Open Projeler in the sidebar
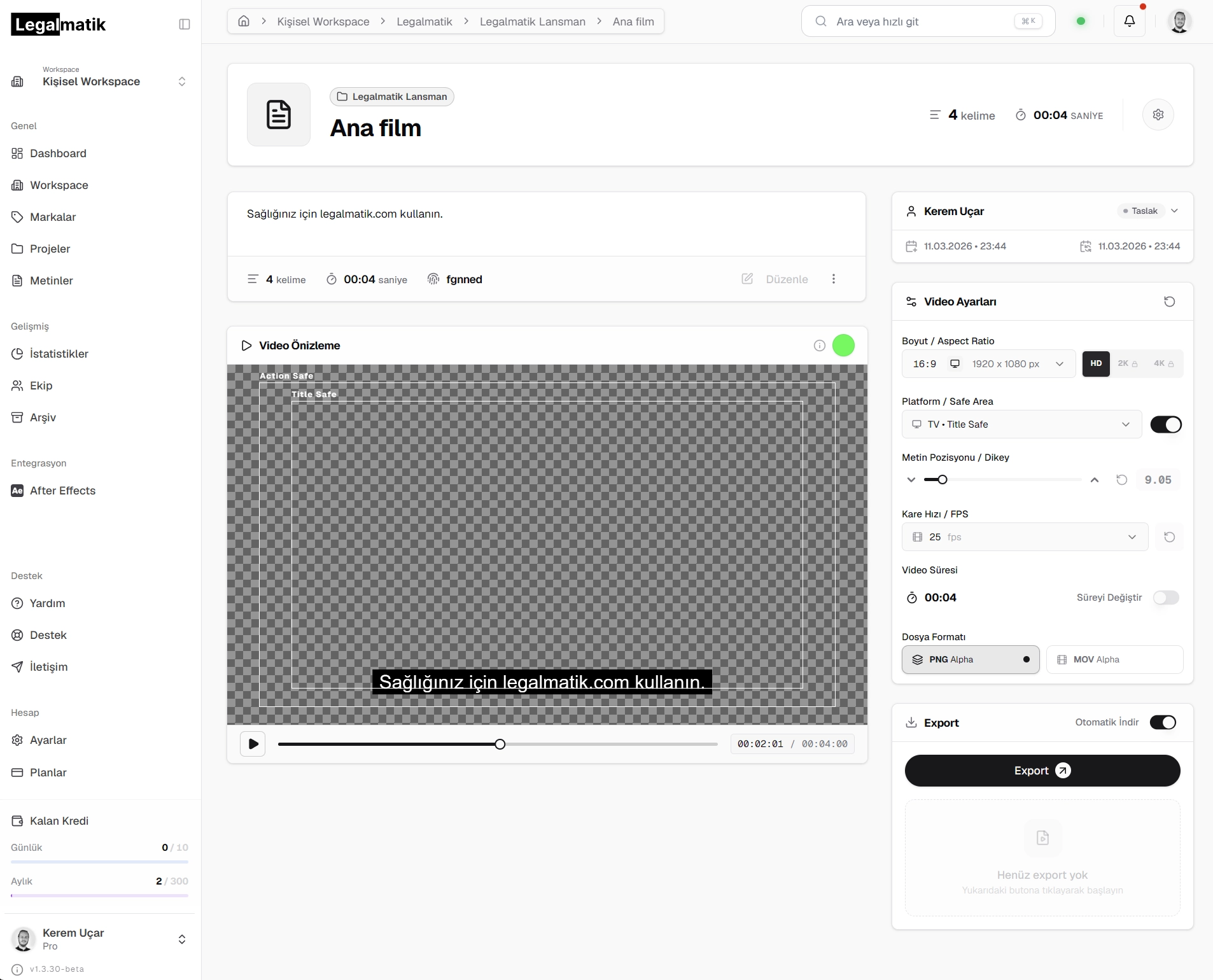The image size is (1213, 980). tap(50, 249)
